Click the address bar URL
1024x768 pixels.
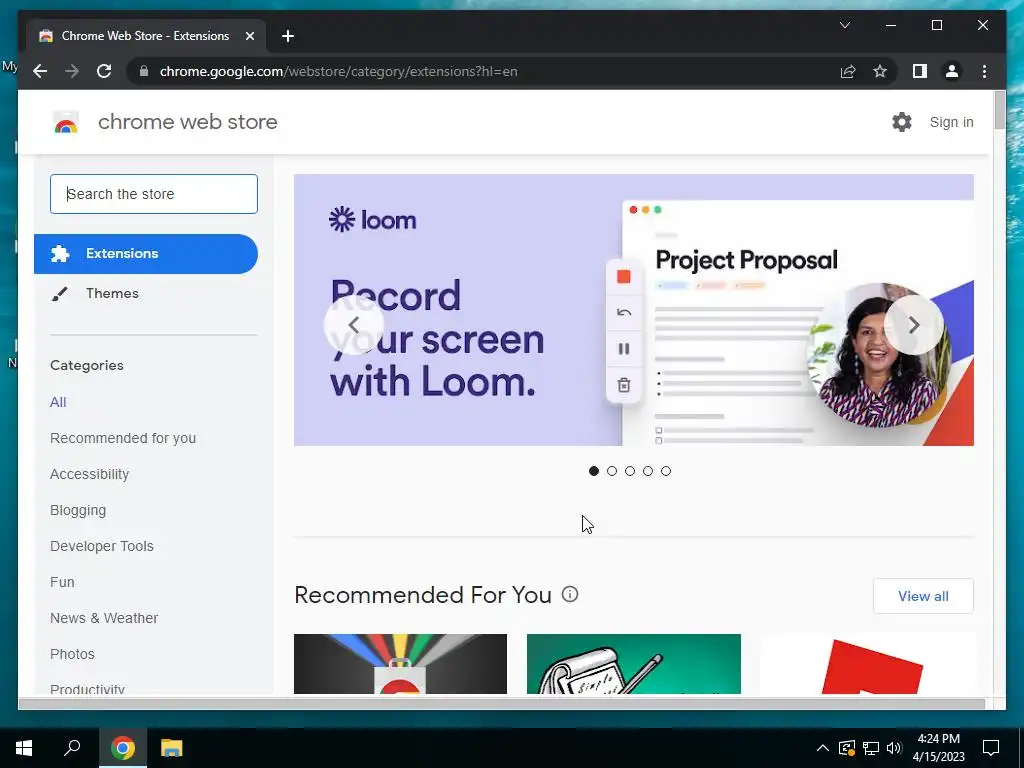[x=338, y=71]
